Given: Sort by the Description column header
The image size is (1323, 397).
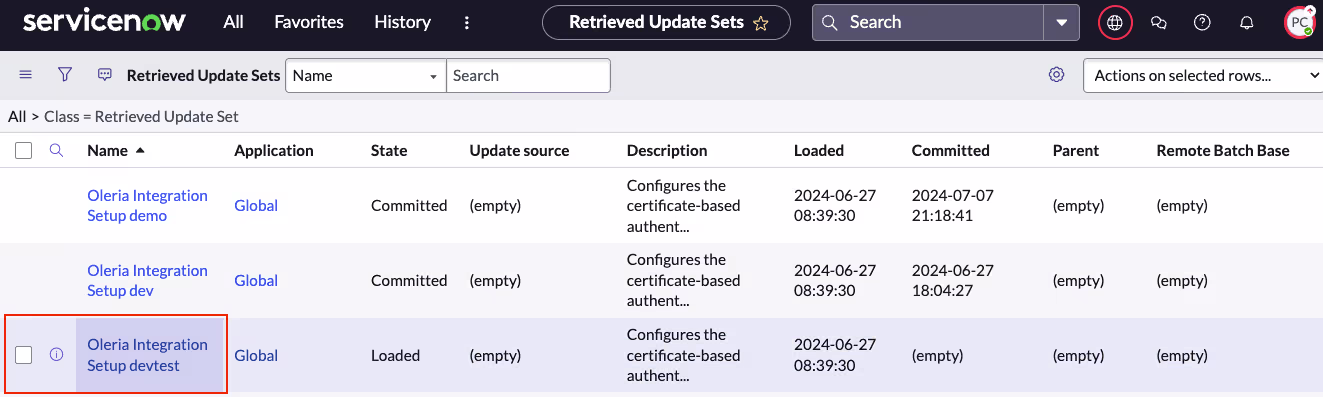Looking at the screenshot, I should tap(667, 151).
